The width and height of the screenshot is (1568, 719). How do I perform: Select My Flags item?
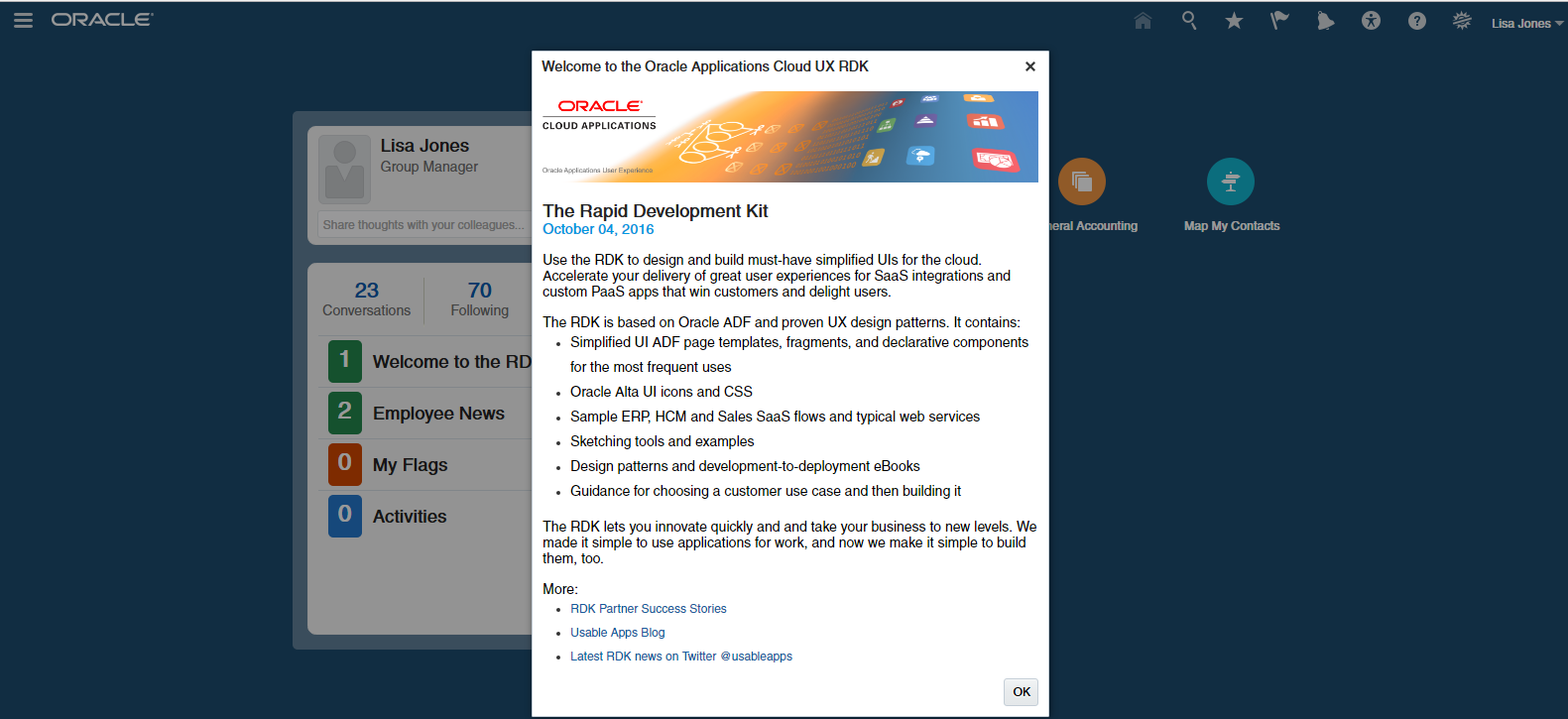(410, 465)
